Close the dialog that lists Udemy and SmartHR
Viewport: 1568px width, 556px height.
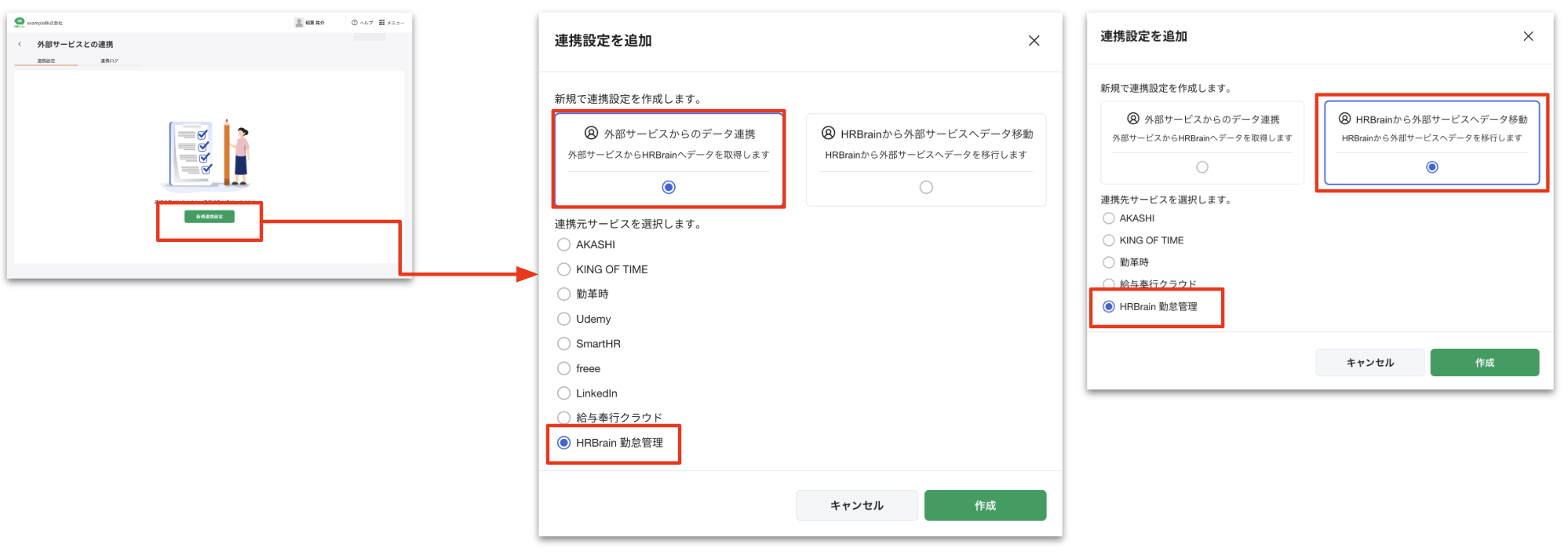point(1034,41)
